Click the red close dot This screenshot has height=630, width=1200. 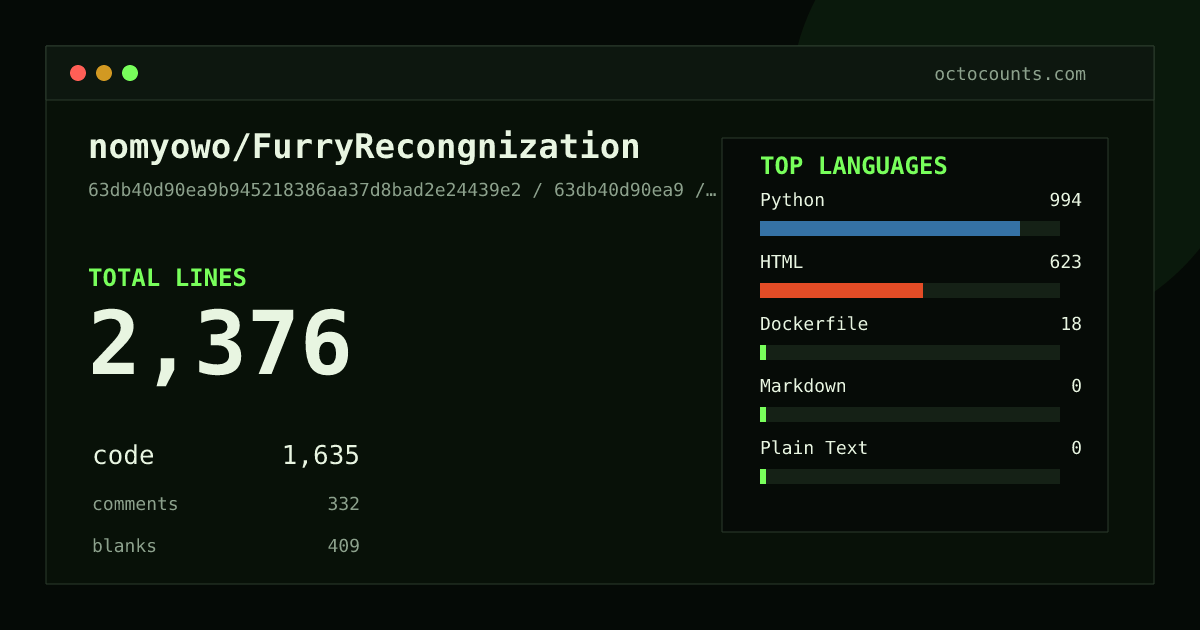pos(78,73)
